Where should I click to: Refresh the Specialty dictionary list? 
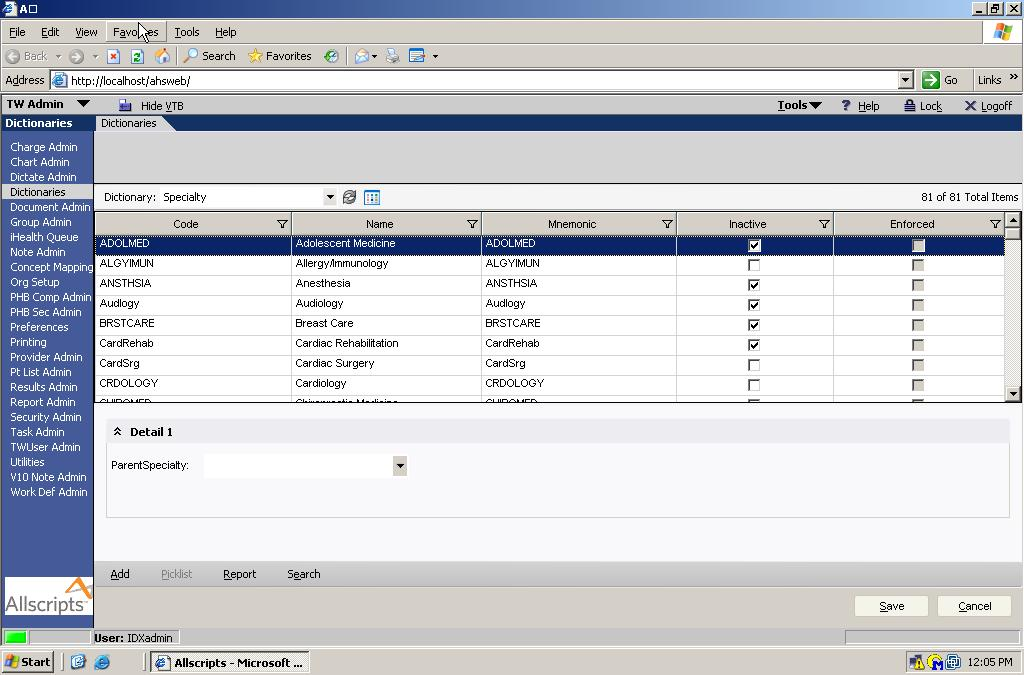tap(349, 197)
